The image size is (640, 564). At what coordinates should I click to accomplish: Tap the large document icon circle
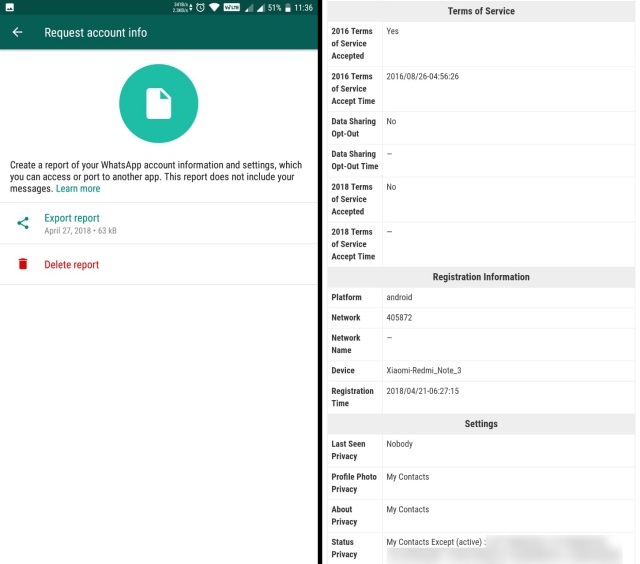159,103
